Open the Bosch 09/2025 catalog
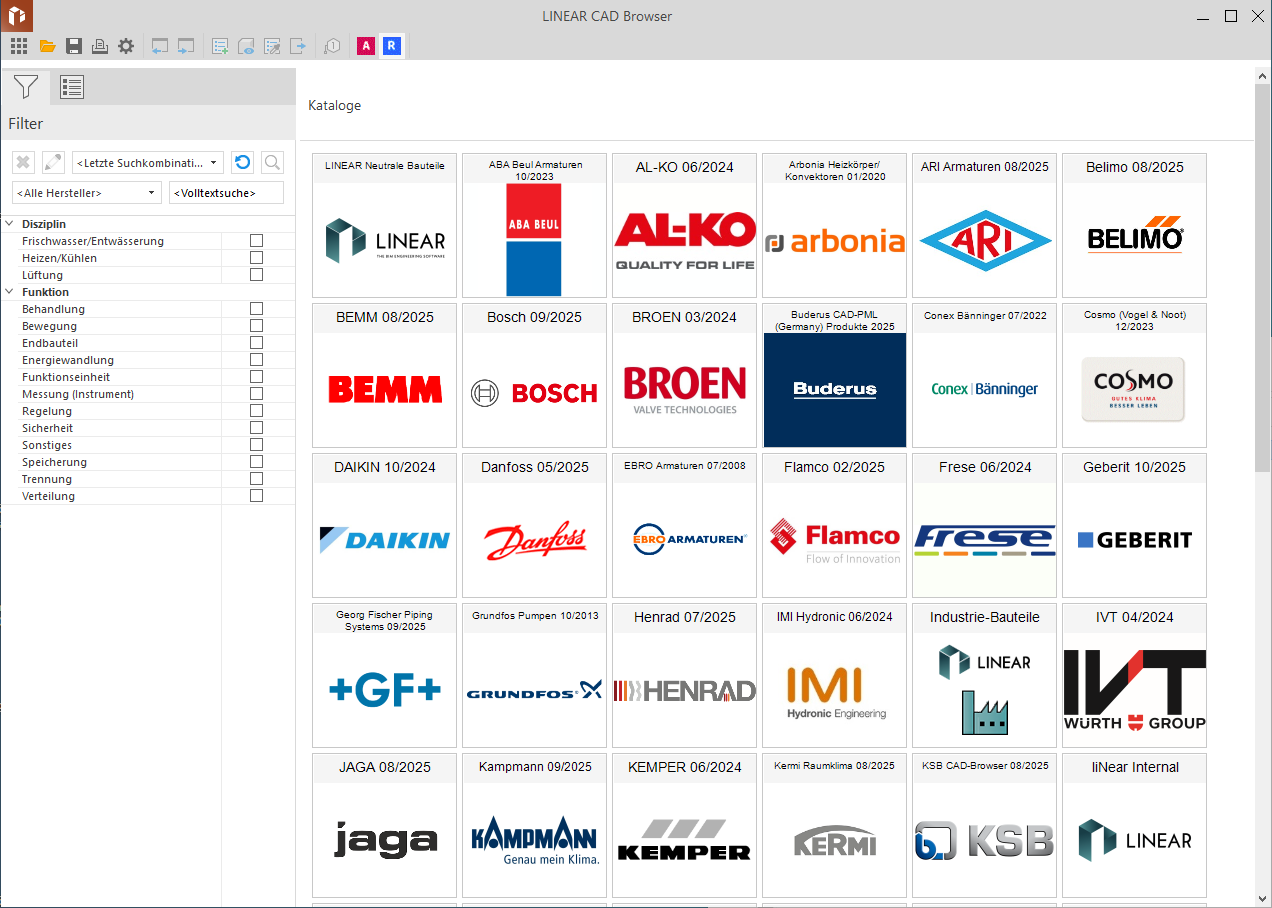Screen dimensions: 1272x908 click(534, 375)
